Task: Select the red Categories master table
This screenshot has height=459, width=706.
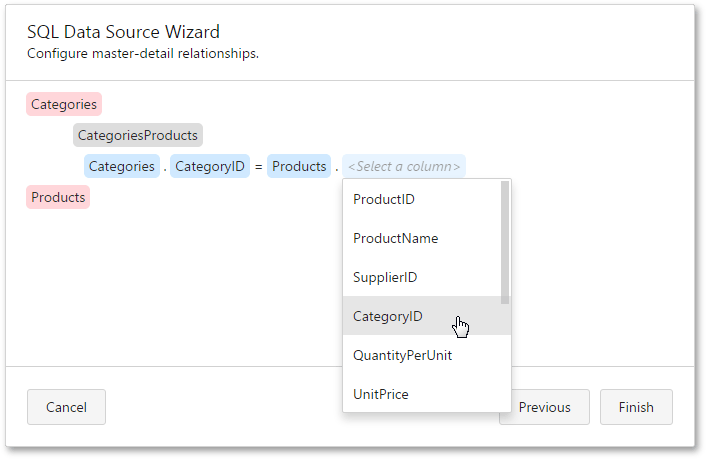Action: click(x=64, y=104)
